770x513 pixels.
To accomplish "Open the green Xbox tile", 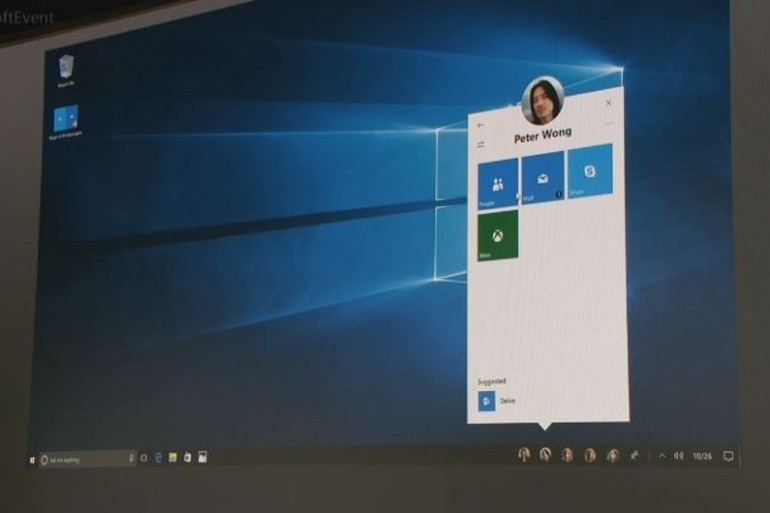I will pos(497,235).
